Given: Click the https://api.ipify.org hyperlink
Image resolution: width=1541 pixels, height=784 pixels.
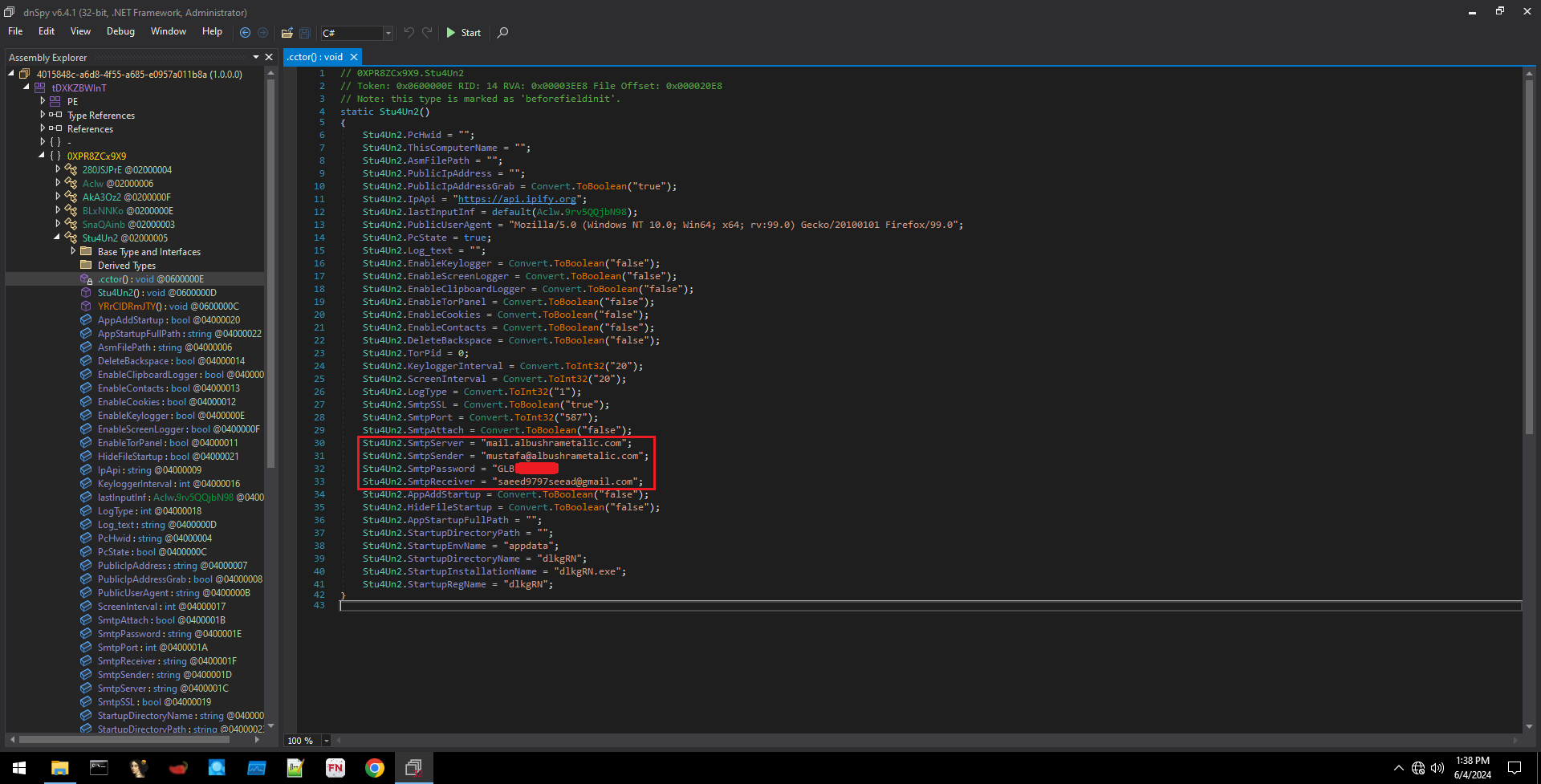Looking at the screenshot, I should click(518, 198).
